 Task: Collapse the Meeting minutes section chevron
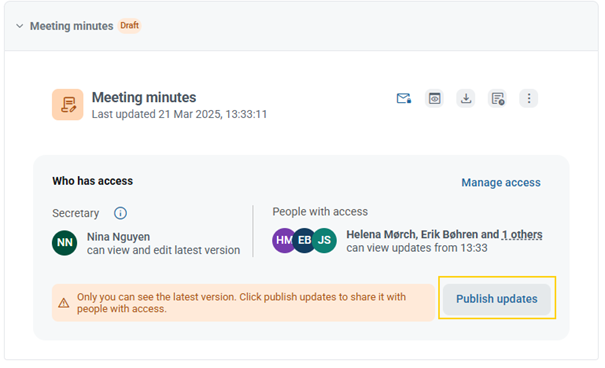coord(20,26)
